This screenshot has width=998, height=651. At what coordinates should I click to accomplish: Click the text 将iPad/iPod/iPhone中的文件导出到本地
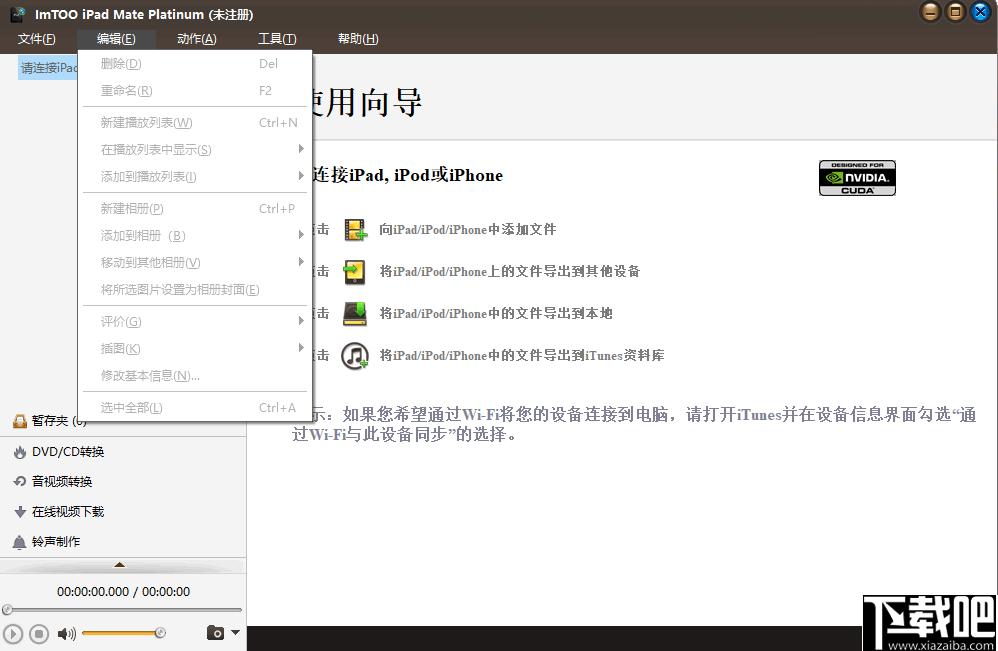[496, 314]
